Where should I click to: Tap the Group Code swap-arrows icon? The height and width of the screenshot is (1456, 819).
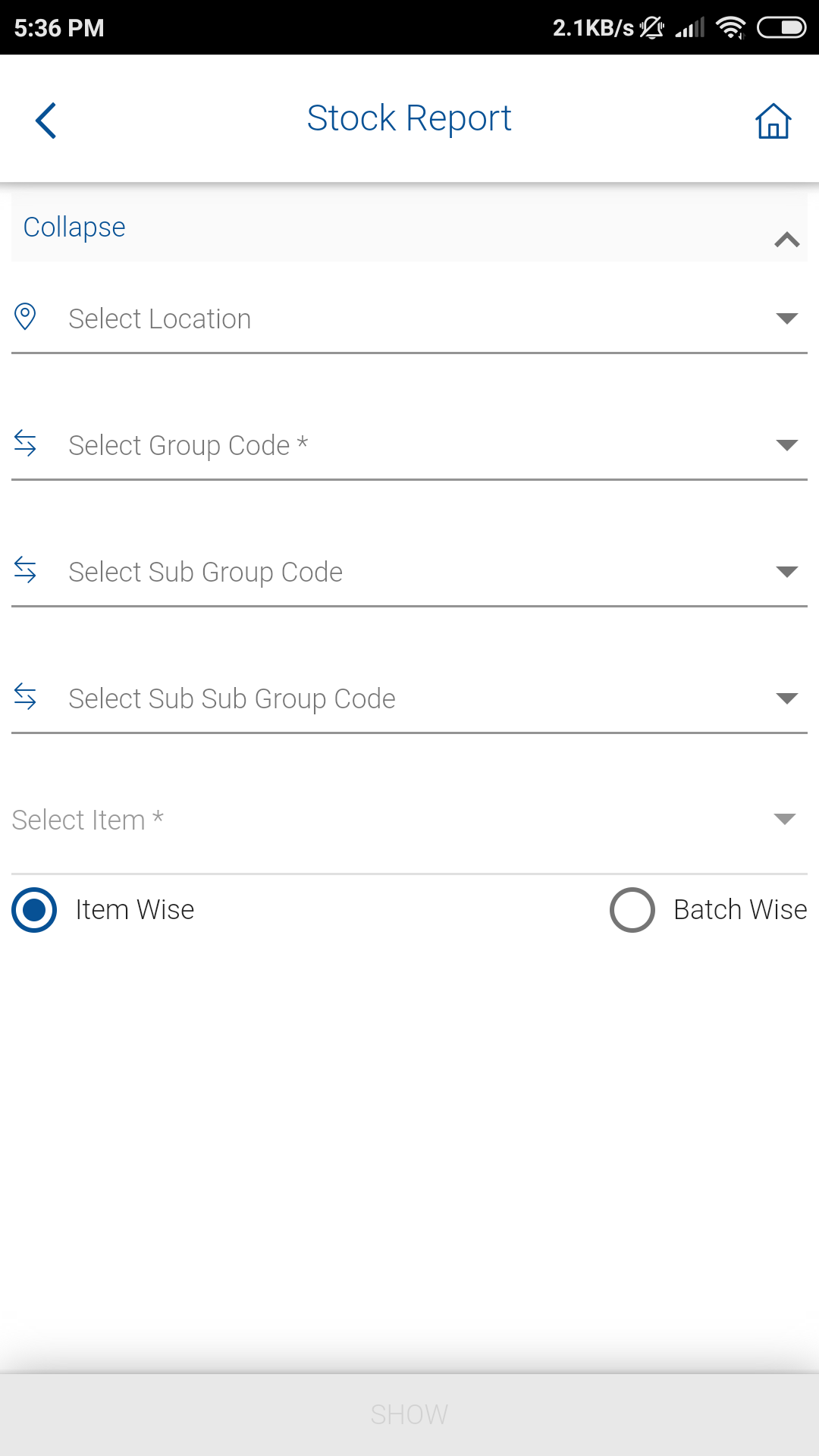25,443
